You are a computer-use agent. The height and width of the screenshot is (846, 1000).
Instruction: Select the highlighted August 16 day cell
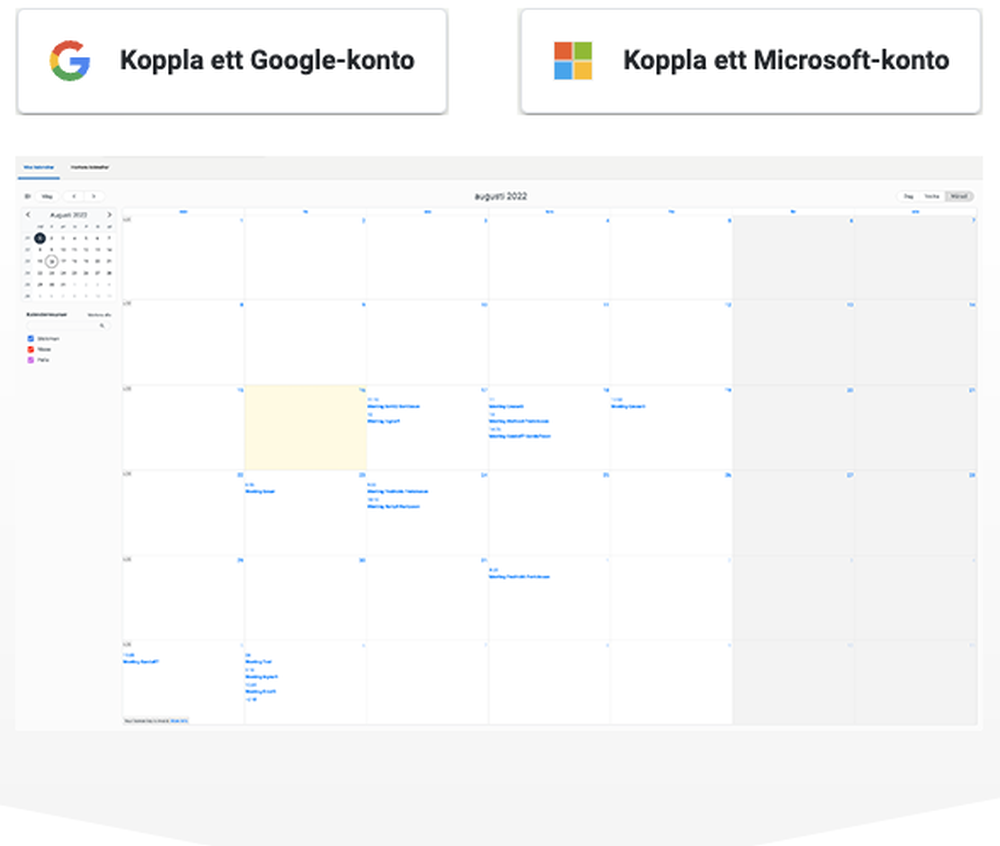tap(305, 427)
